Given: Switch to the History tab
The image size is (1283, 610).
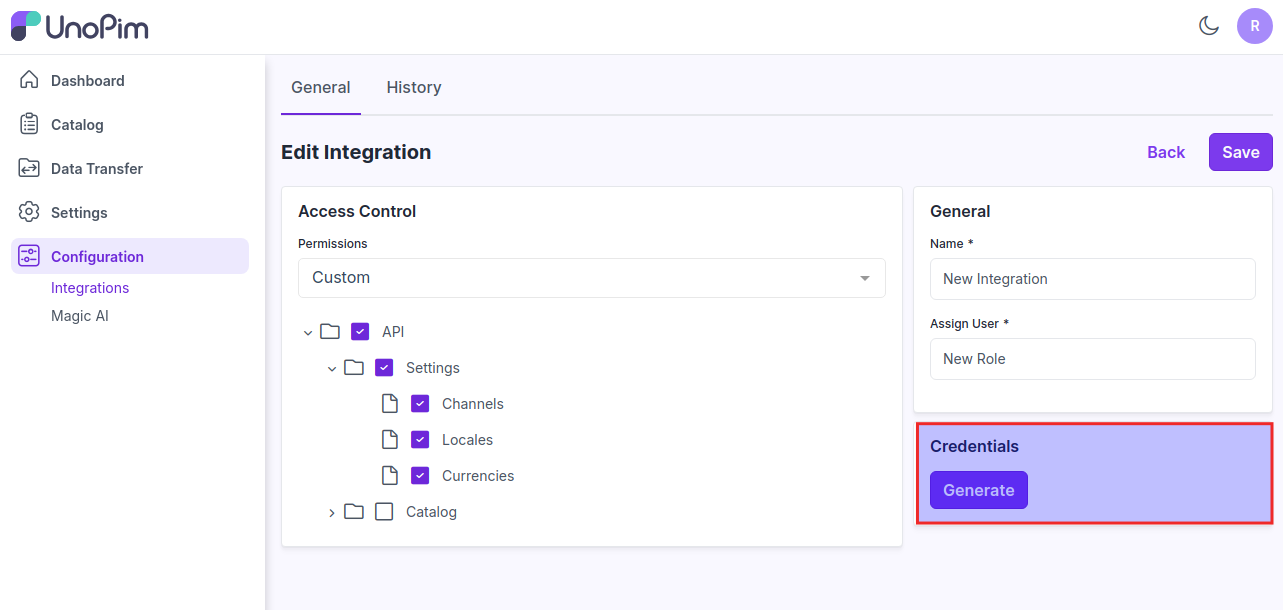Looking at the screenshot, I should 413,87.
